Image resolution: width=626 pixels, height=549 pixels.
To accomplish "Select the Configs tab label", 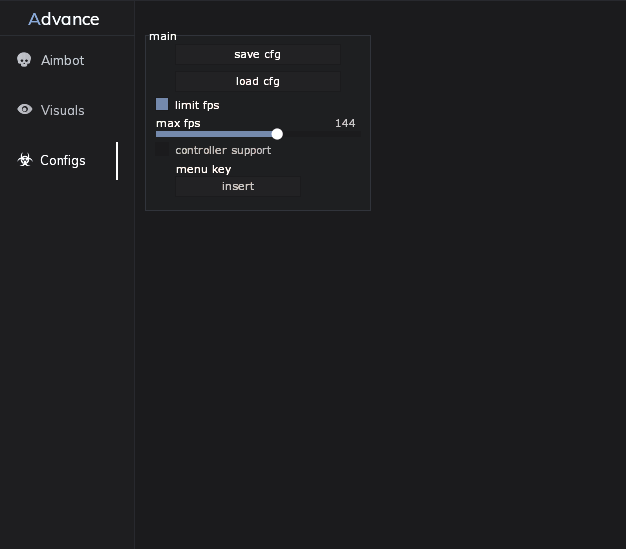I will tap(63, 161).
